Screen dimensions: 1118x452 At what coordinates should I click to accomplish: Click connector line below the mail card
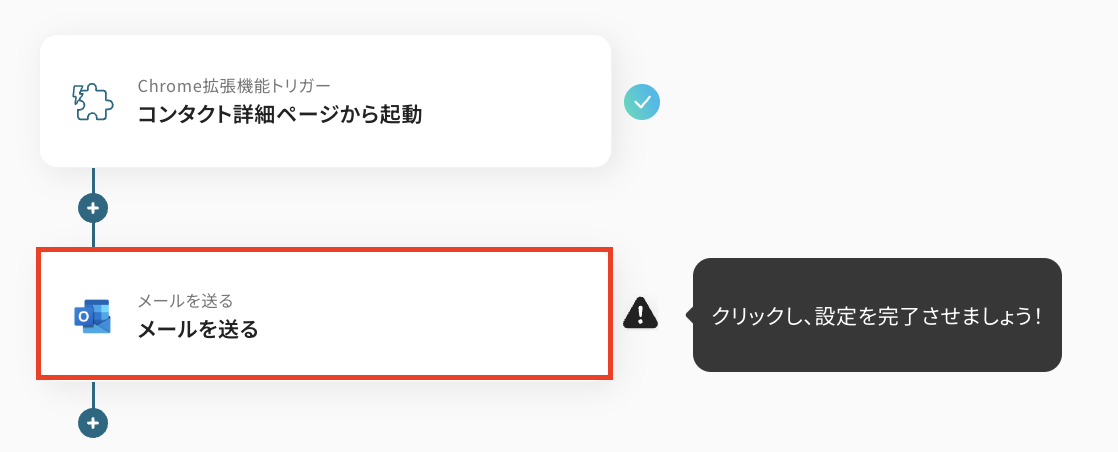[93, 393]
